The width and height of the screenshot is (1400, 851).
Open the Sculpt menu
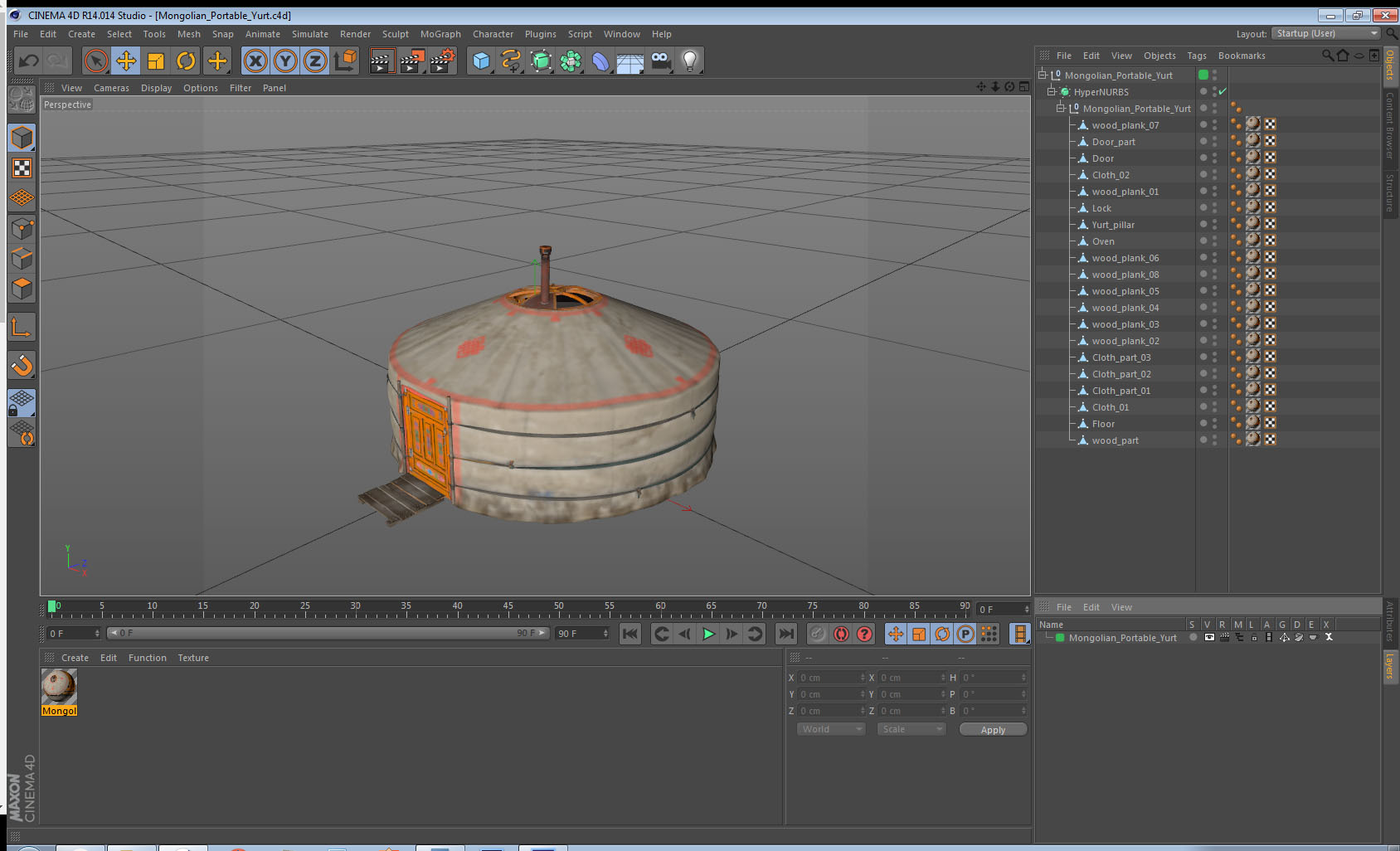coord(395,34)
